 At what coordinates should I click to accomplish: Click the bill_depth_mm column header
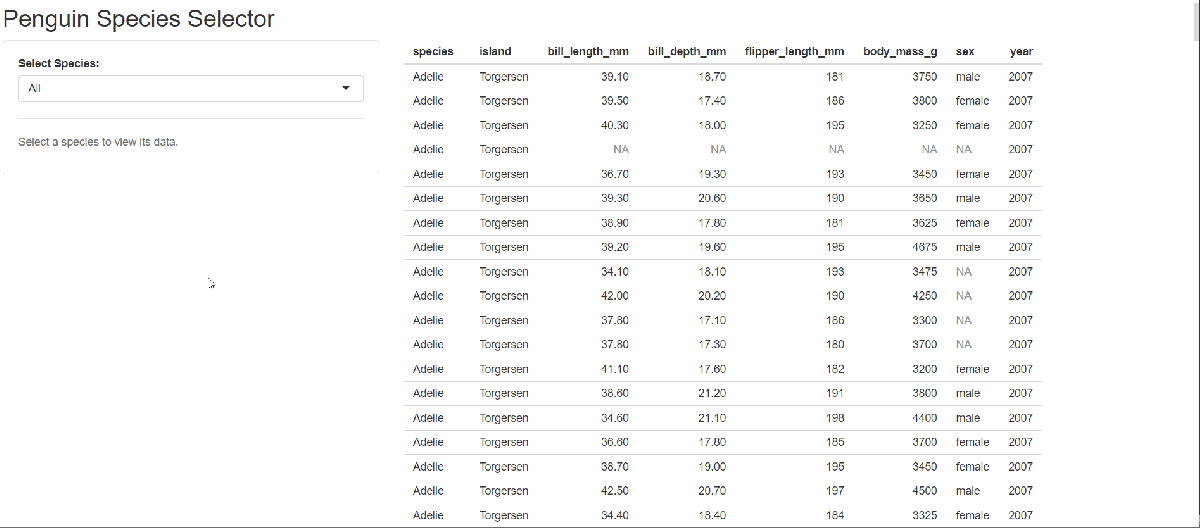point(687,52)
